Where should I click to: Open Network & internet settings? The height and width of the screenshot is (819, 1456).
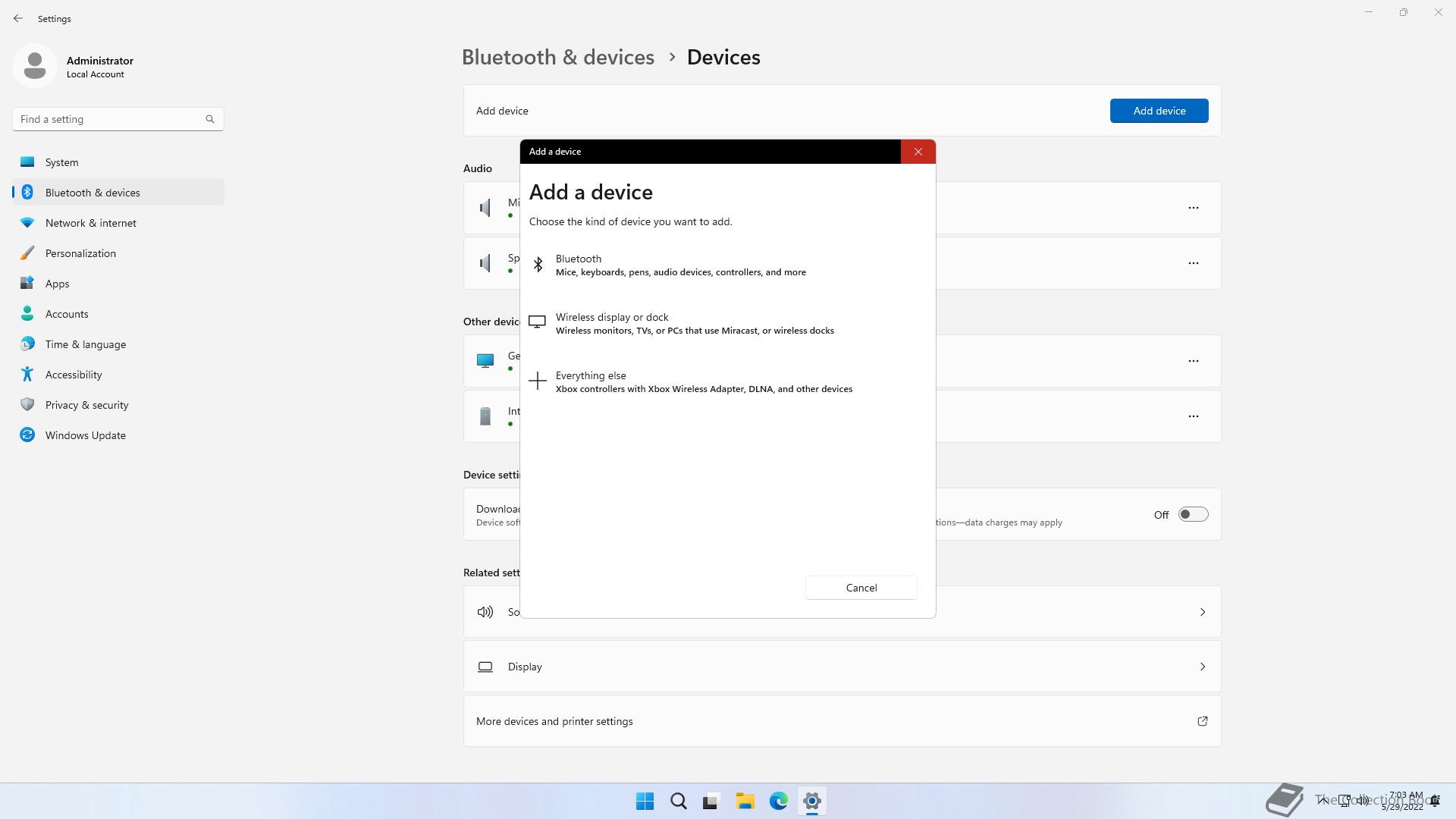click(x=90, y=223)
